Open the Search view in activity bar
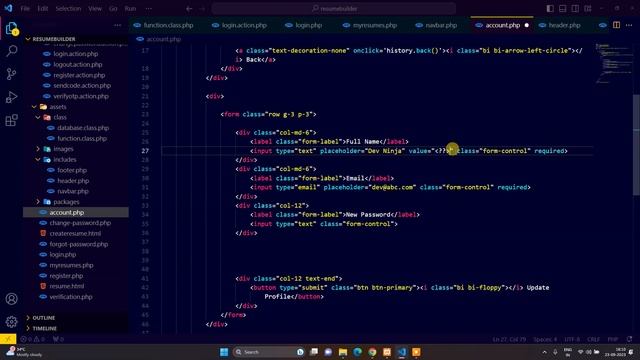 pyautogui.click(x=11, y=51)
